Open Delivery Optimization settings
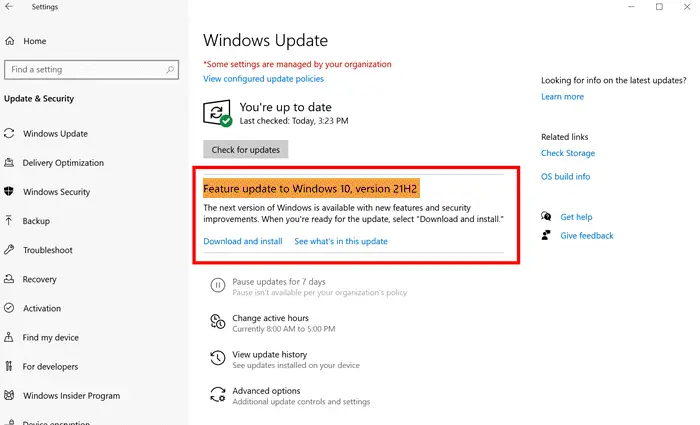This screenshot has width=700, height=425. tap(63, 162)
